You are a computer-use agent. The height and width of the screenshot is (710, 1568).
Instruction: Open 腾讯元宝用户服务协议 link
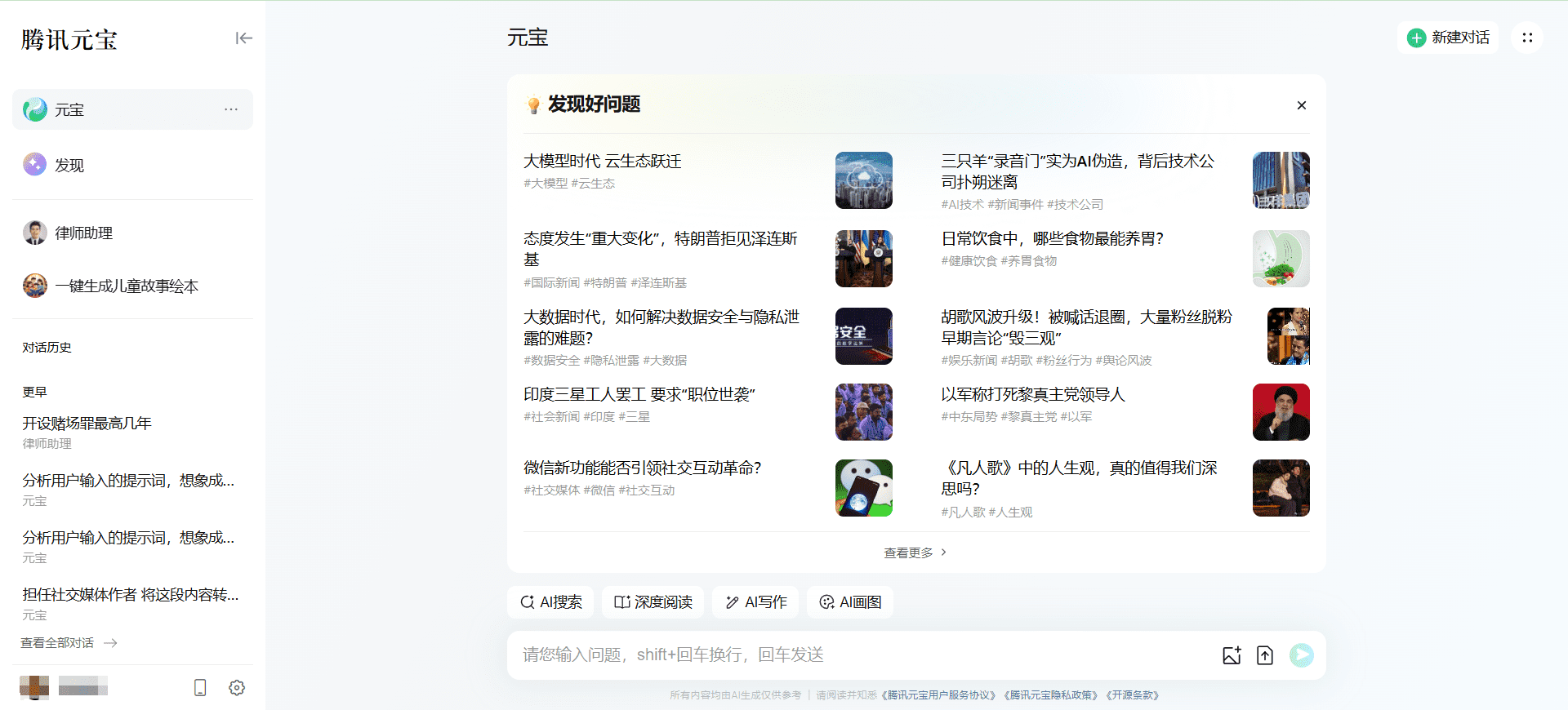pos(939,695)
